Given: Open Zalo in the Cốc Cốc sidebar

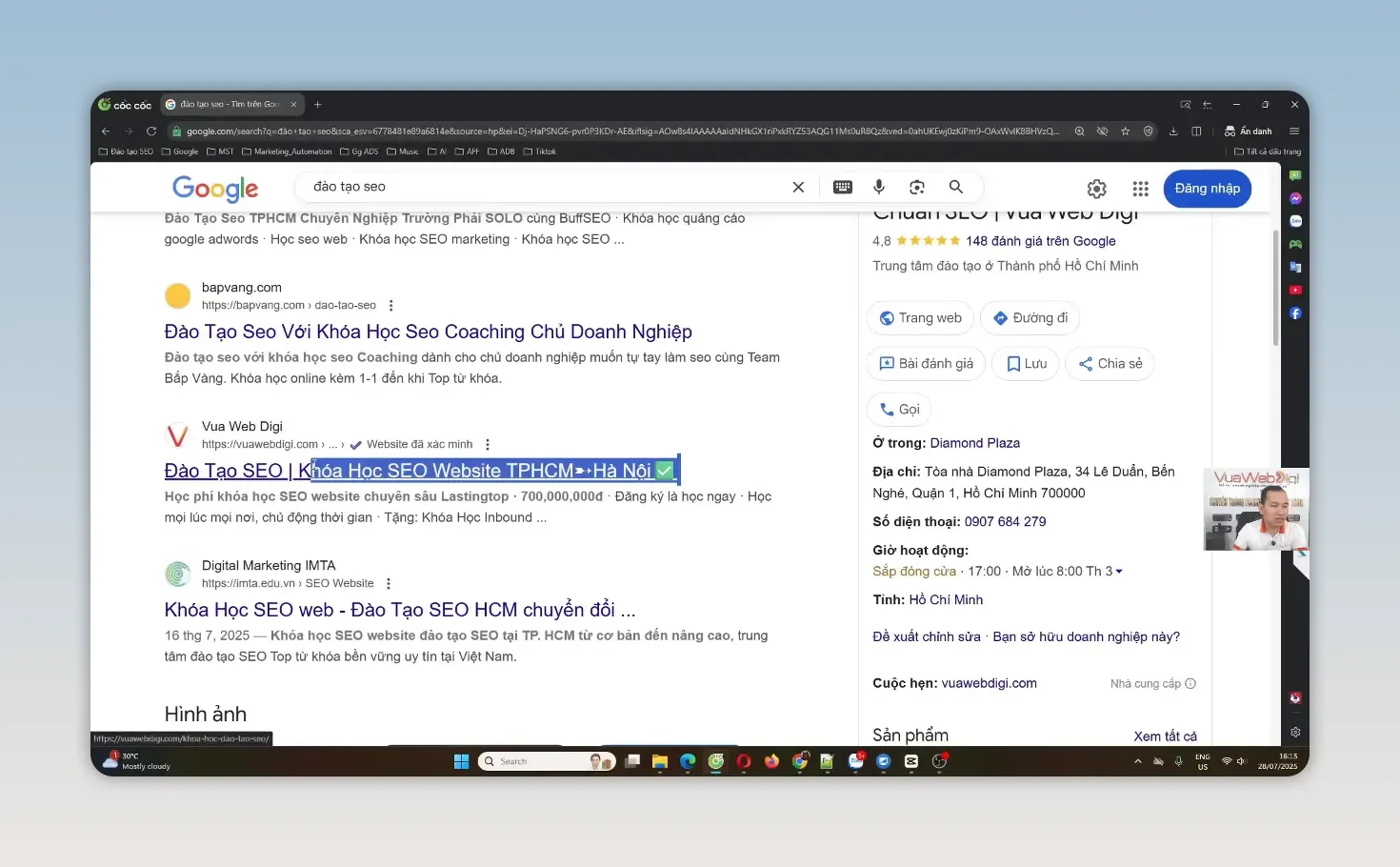Looking at the screenshot, I should point(1295,221).
